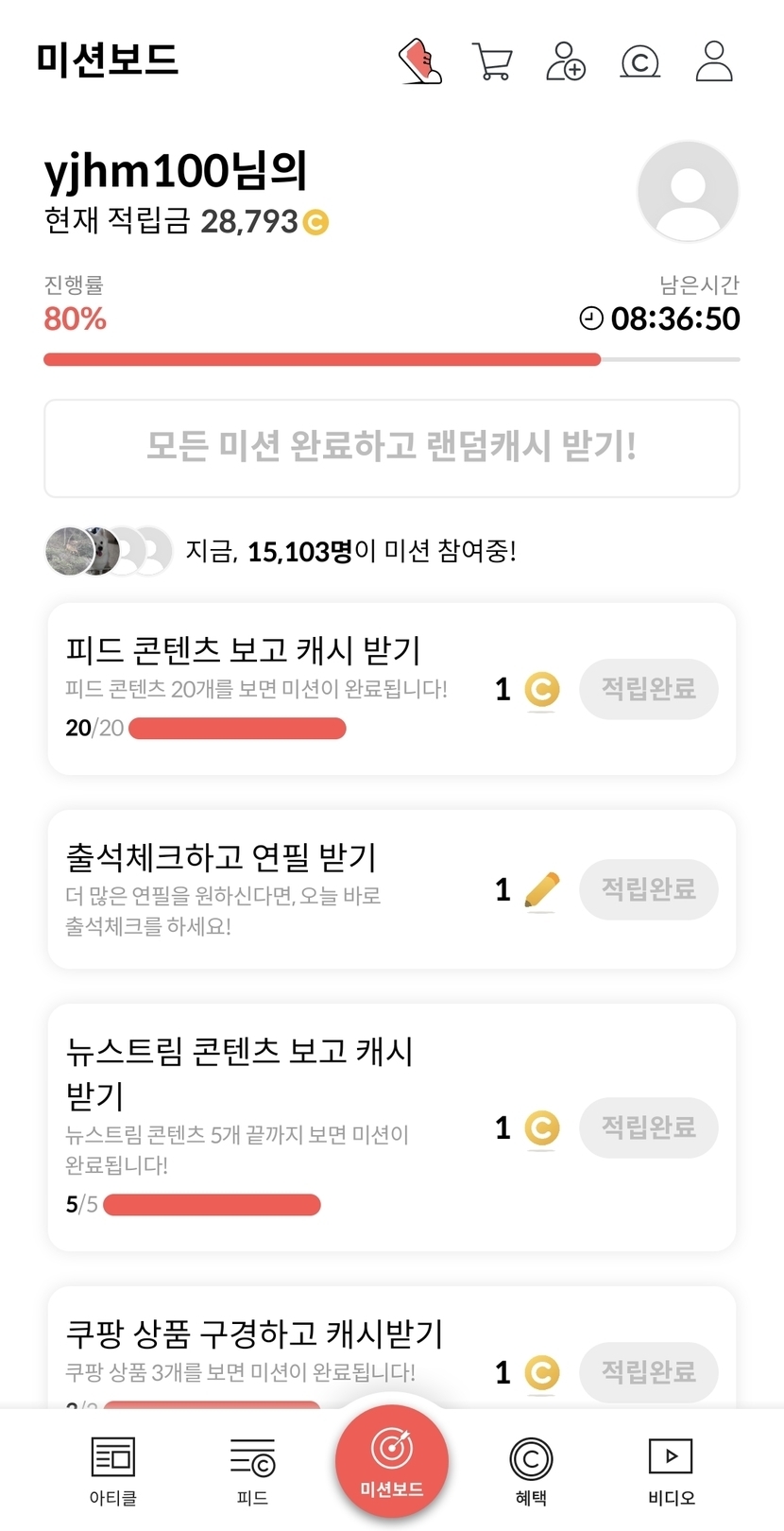The height and width of the screenshot is (1531, 784).
Task: Tap 적립완료 on the newstream mission
Action: [x=648, y=1127]
